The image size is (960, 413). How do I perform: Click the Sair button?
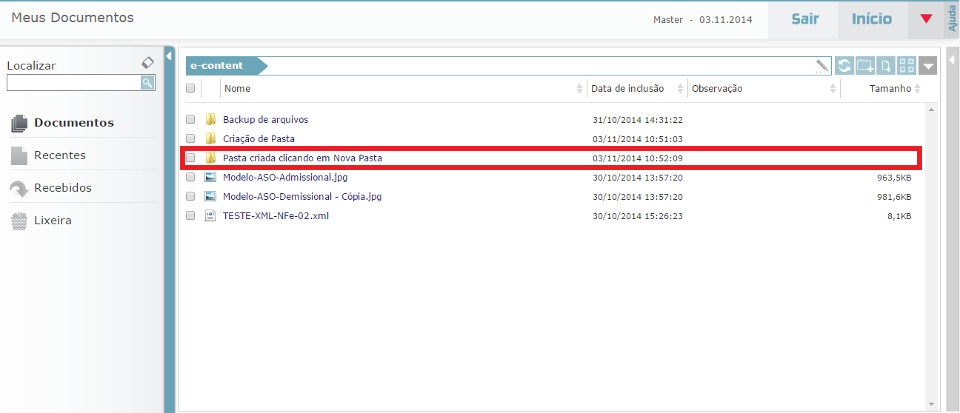805,19
